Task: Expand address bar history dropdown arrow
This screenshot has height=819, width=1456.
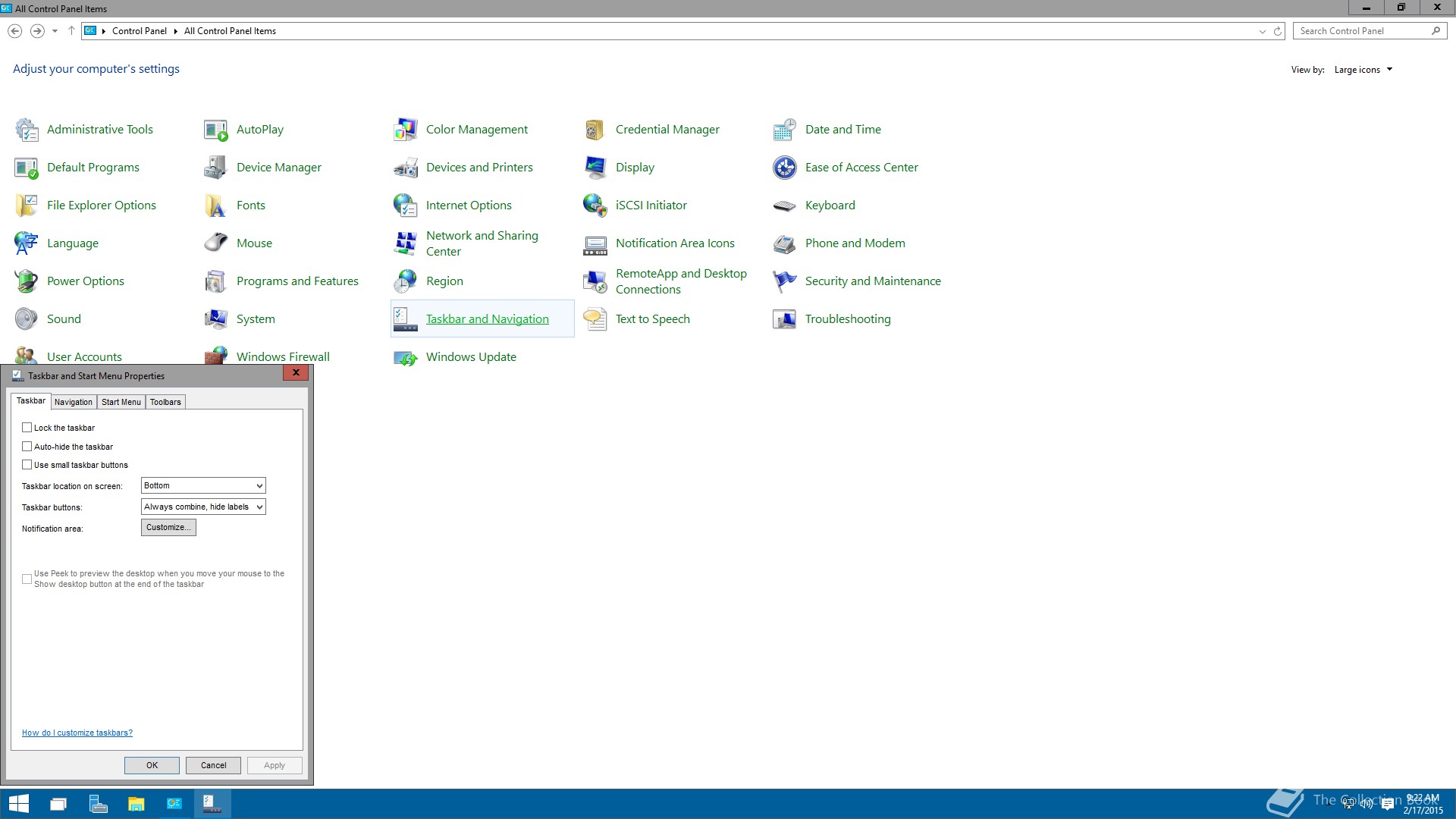Action: tap(1263, 31)
